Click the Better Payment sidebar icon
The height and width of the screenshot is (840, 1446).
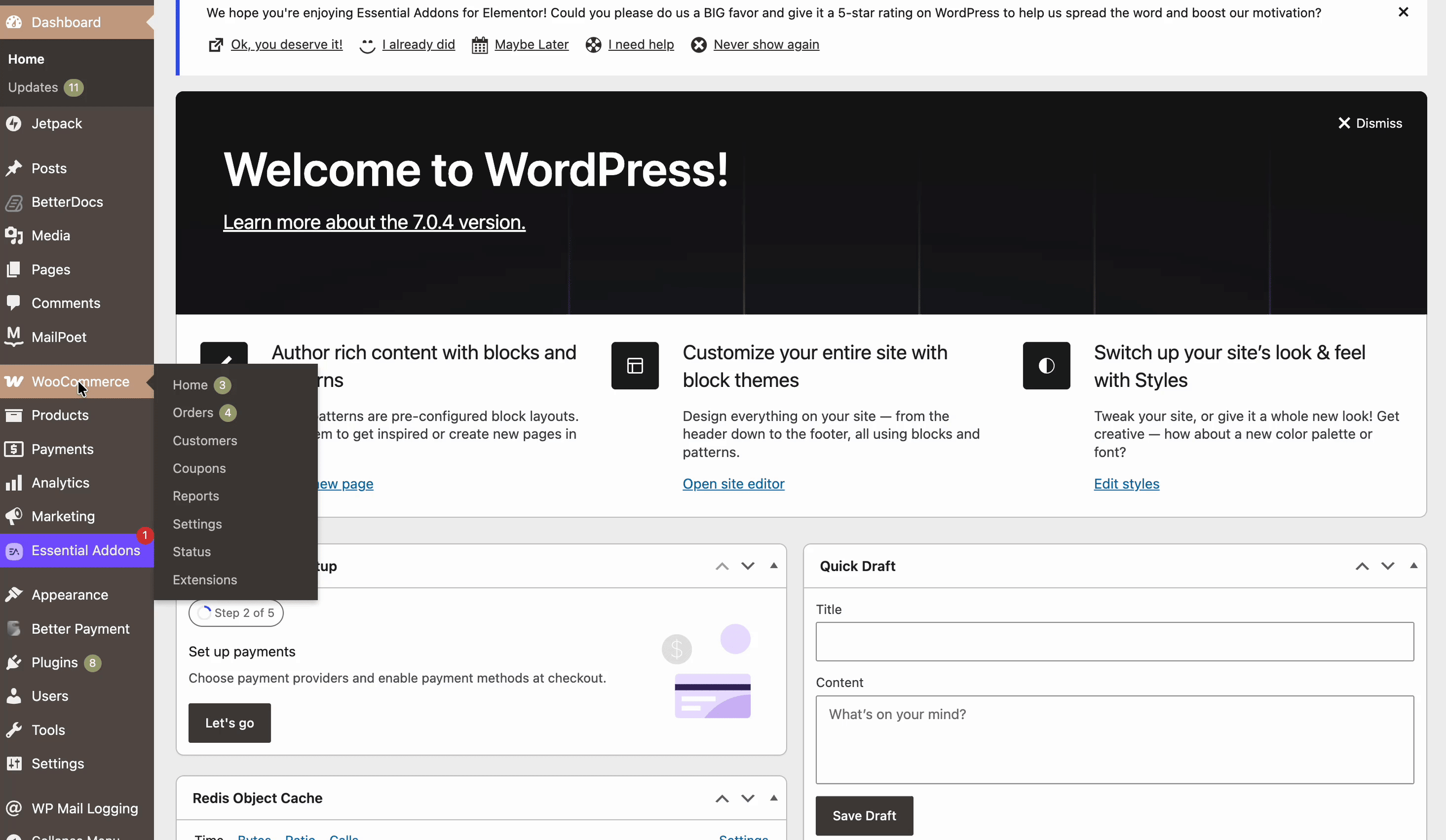pyautogui.click(x=14, y=628)
